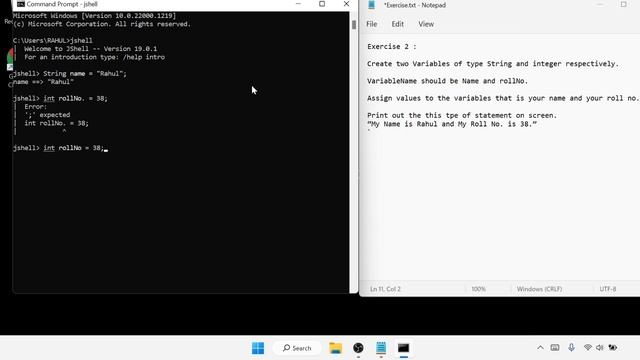Screen dimensions: 640x360
Task: Open Wi-Fi network tray icon
Action: 588,347
